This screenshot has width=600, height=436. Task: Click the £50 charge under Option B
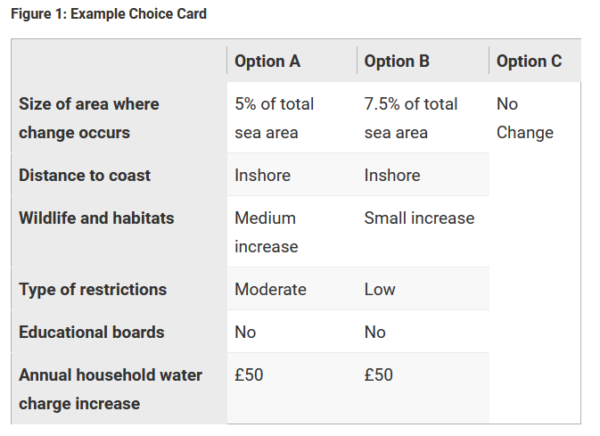click(x=379, y=375)
